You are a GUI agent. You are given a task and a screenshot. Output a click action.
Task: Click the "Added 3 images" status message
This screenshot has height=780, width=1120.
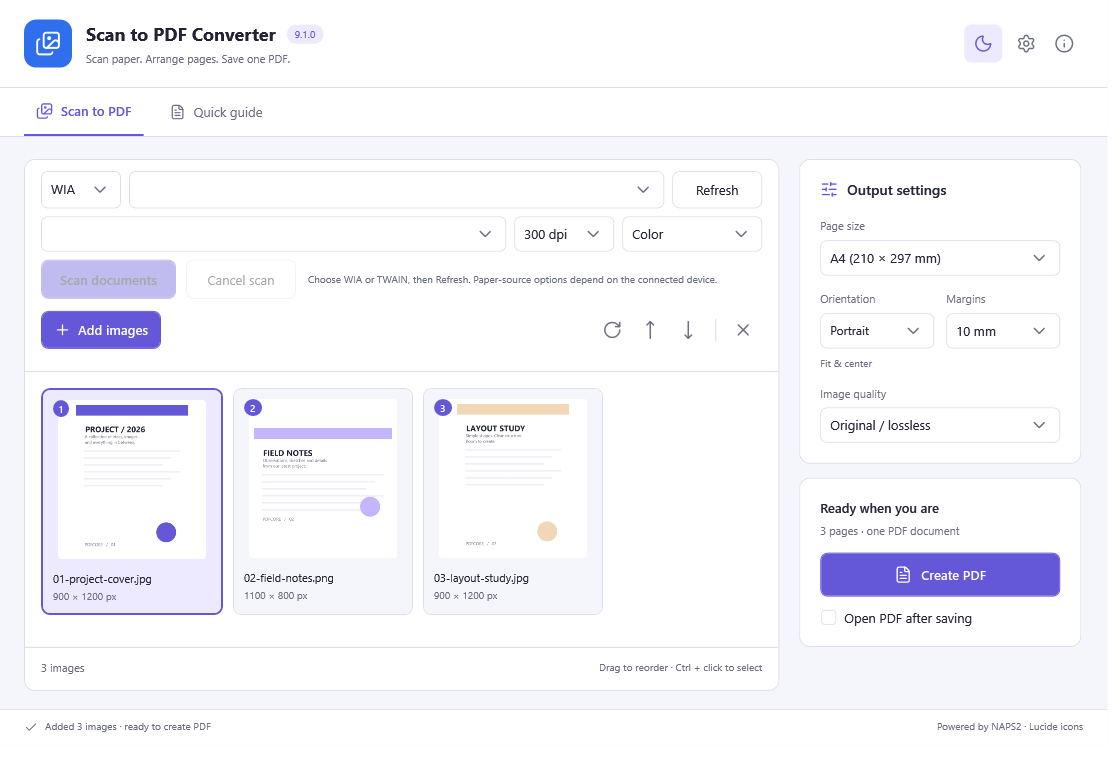pos(128,727)
